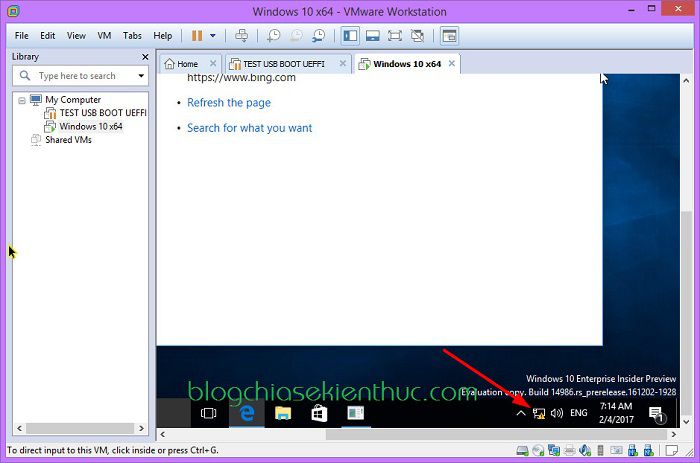Open the Windows Store taskbar icon
The width and height of the screenshot is (700, 463).
pos(319,413)
